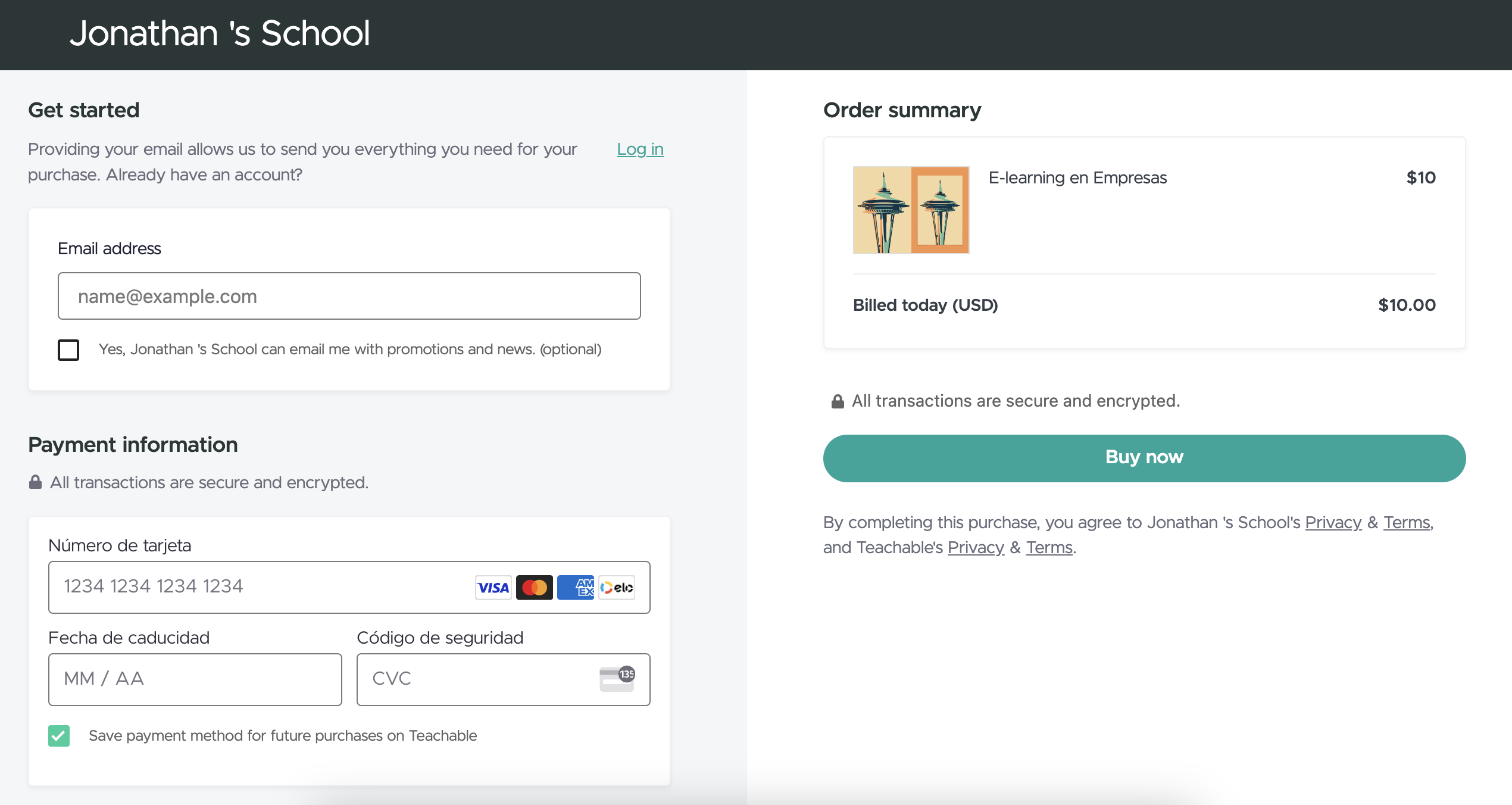Click the Código de seguridad label
This screenshot has height=805, width=1512.
pos(440,638)
